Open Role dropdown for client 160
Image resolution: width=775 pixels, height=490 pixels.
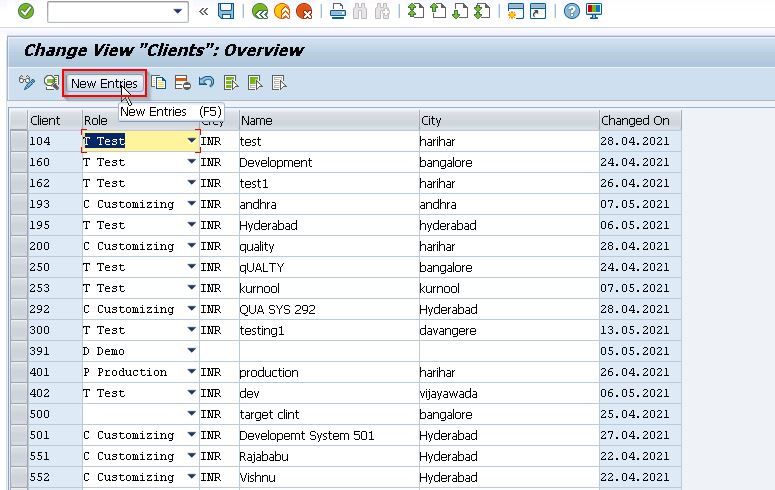click(192, 162)
